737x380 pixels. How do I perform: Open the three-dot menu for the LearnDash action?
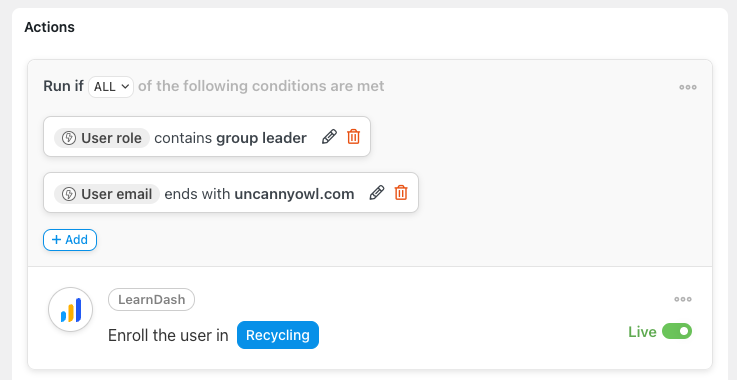point(683,299)
